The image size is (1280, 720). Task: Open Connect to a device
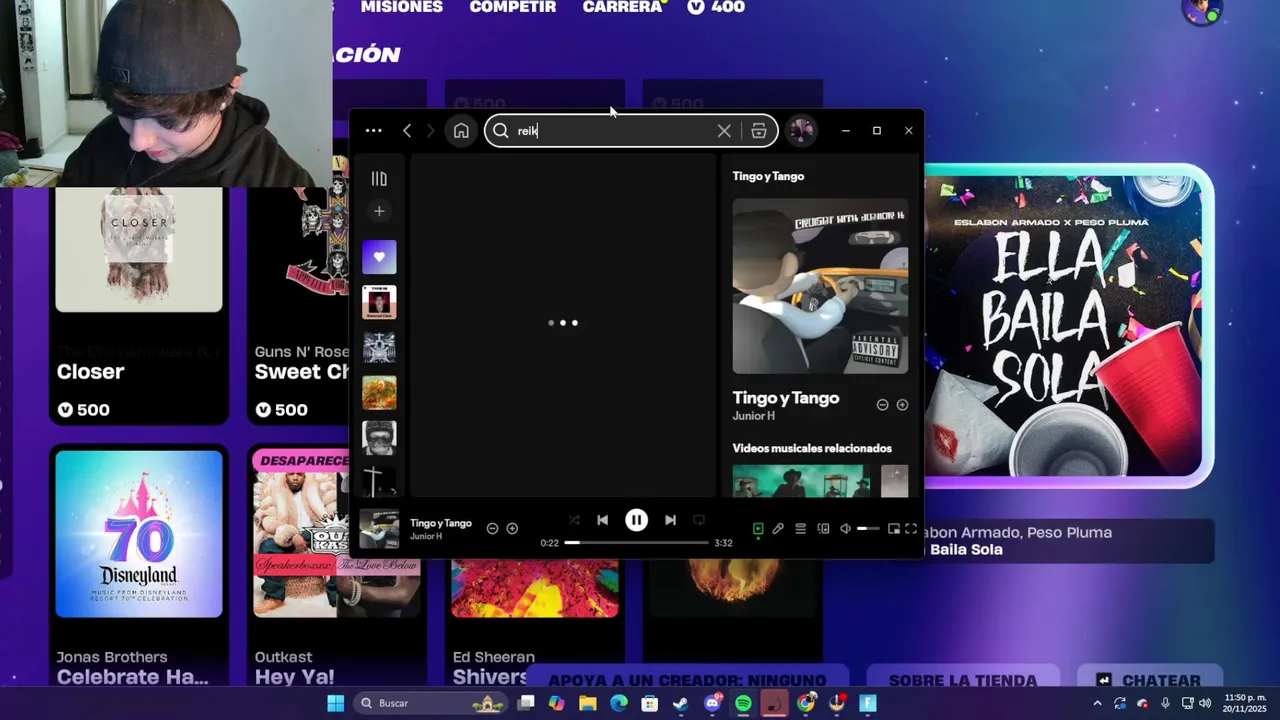pos(823,529)
